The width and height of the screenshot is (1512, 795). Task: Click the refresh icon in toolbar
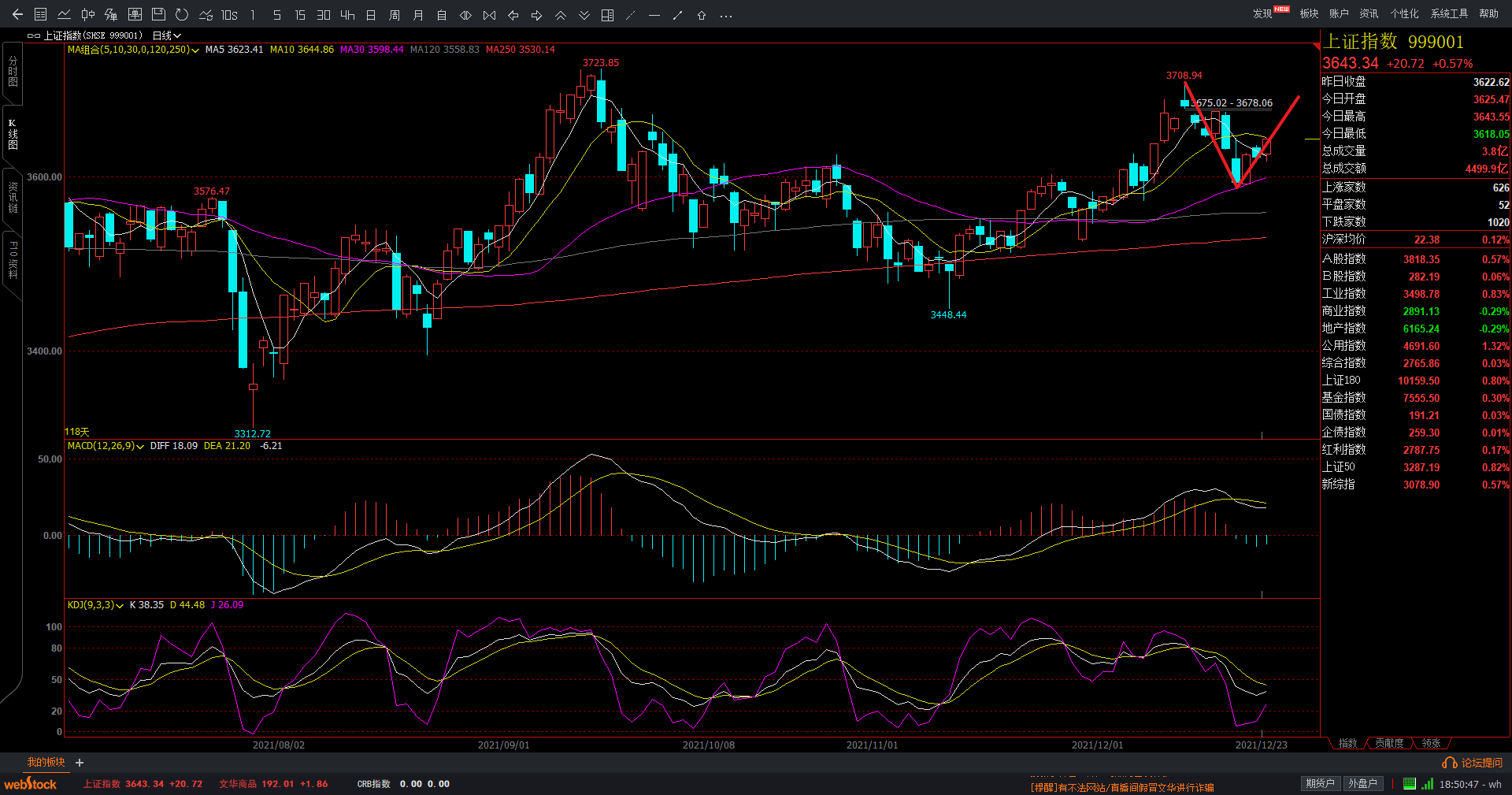click(182, 15)
